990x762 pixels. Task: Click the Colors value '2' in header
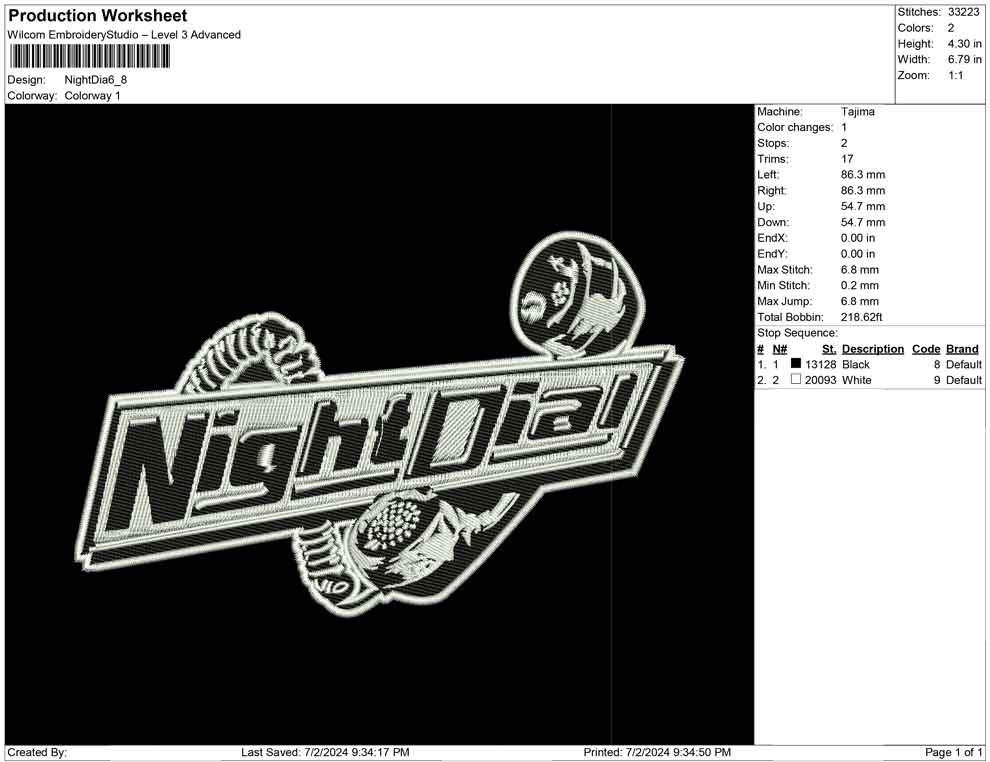click(x=951, y=28)
